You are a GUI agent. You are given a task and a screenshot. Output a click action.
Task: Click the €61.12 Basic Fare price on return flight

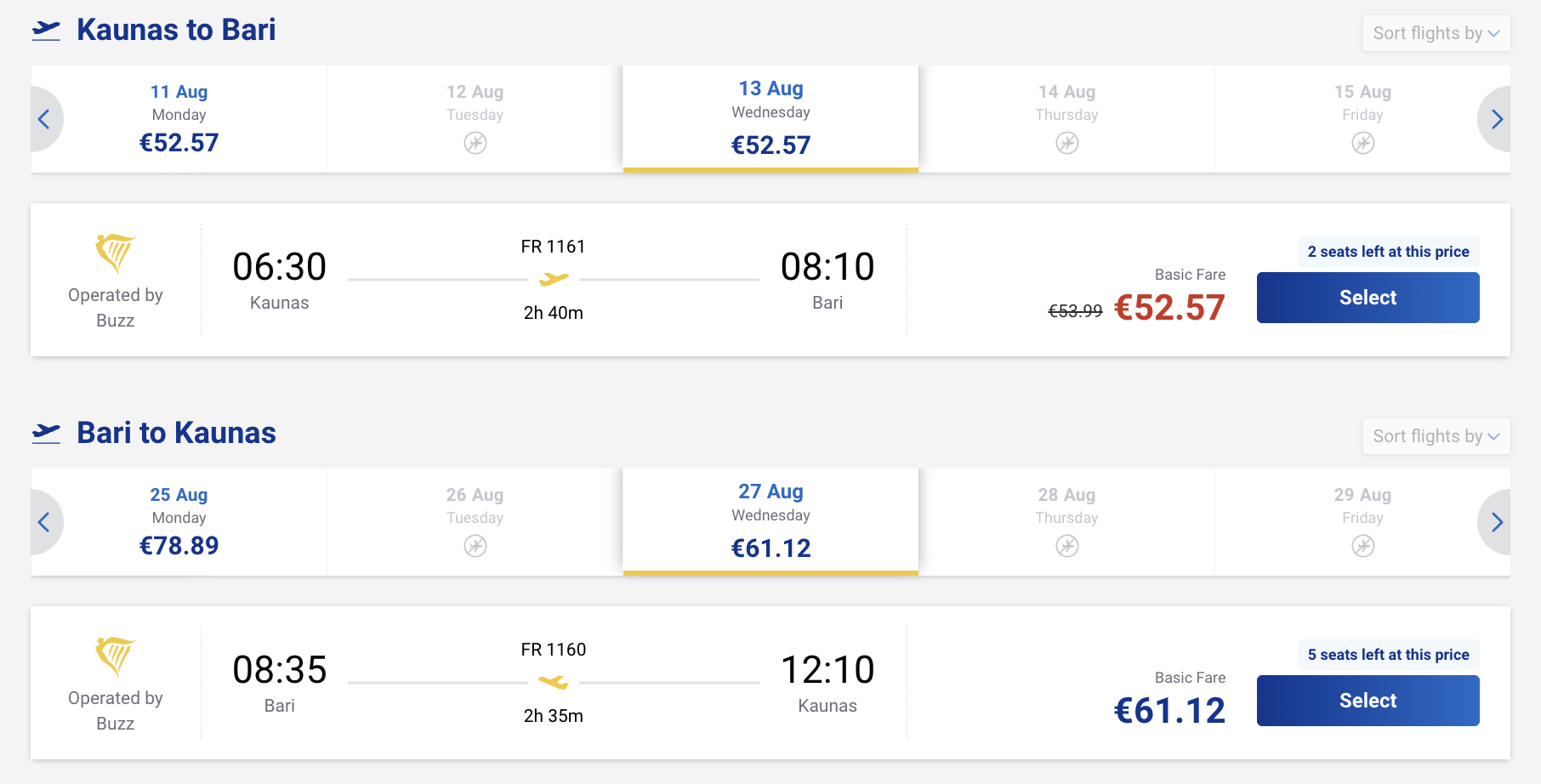[x=1169, y=711]
